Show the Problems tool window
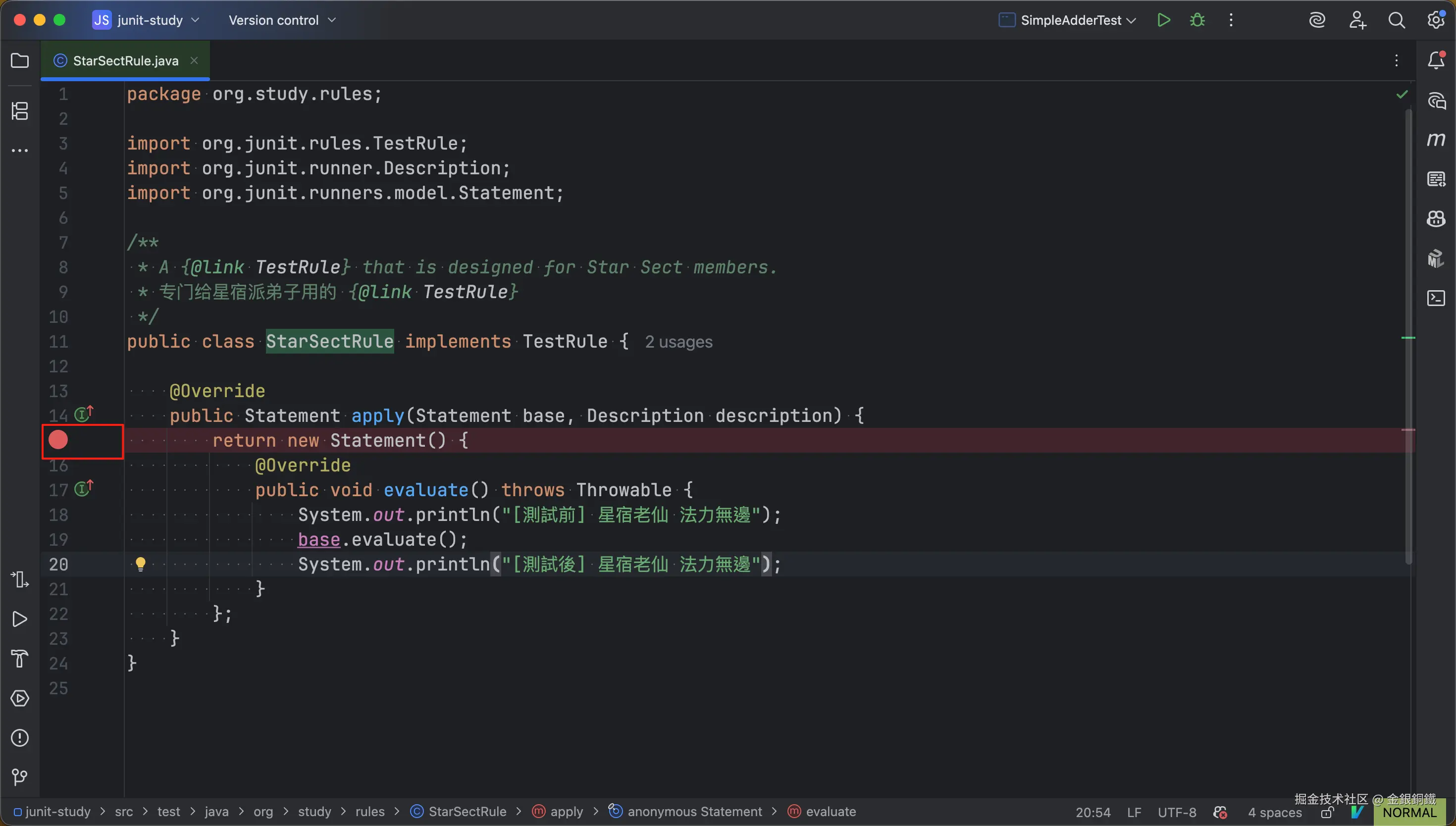1456x826 pixels. click(x=20, y=737)
